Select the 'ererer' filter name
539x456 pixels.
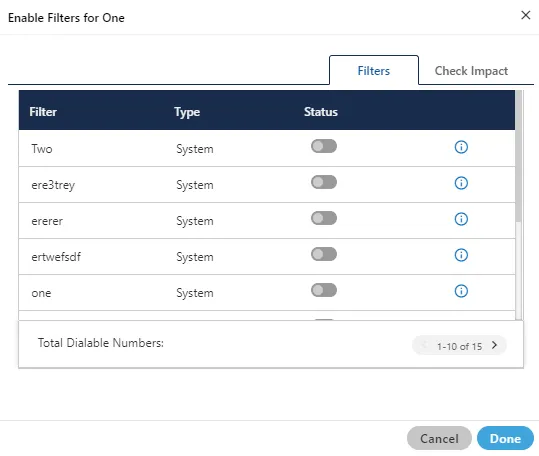(x=47, y=221)
